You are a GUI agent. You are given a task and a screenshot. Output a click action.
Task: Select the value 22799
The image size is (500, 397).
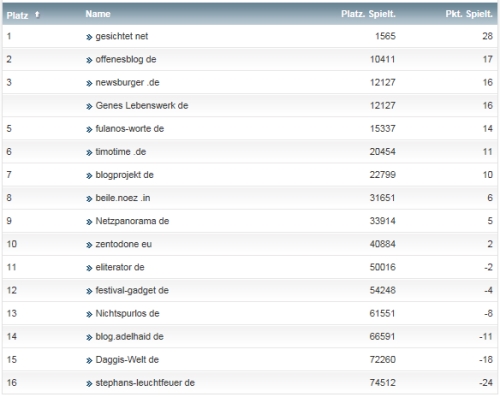click(382, 175)
